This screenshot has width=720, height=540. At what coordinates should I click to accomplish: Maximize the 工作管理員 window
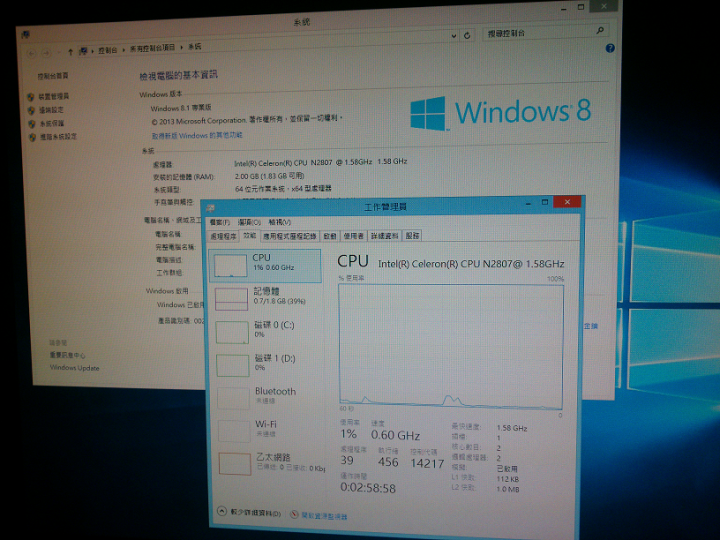pyautogui.click(x=545, y=202)
